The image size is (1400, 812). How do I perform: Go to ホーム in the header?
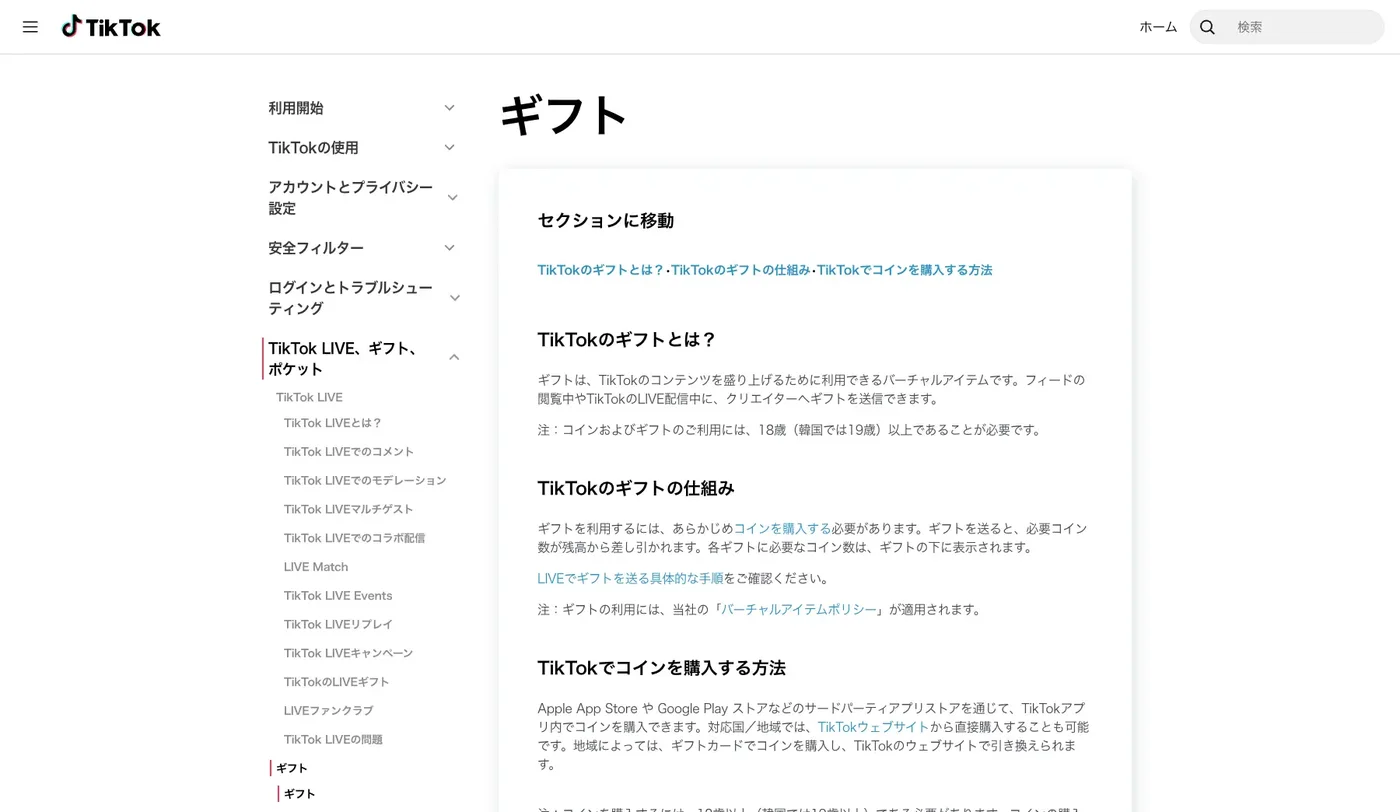1158,27
